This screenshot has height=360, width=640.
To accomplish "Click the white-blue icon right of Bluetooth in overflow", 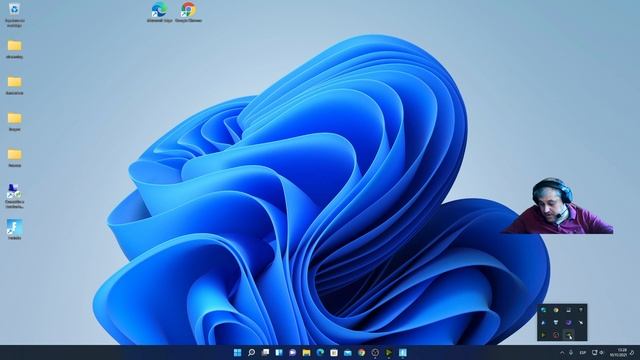I will [x=556, y=322].
